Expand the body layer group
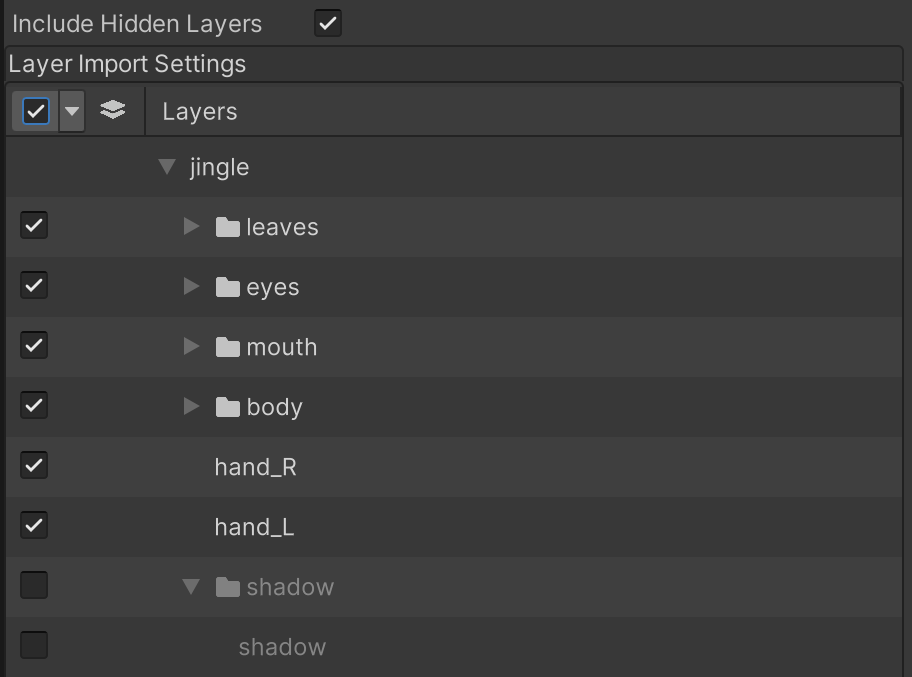 click(191, 407)
